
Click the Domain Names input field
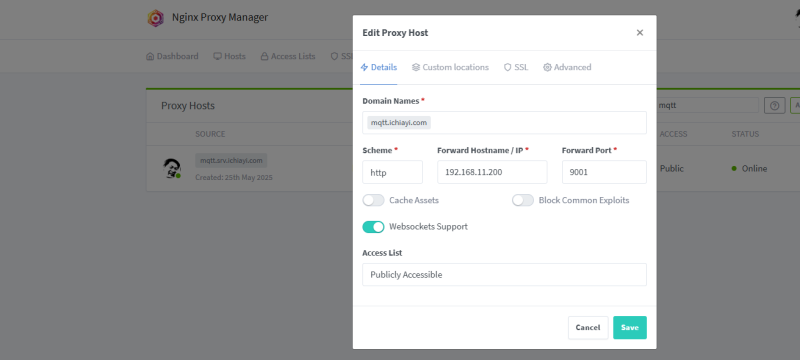(x=505, y=122)
